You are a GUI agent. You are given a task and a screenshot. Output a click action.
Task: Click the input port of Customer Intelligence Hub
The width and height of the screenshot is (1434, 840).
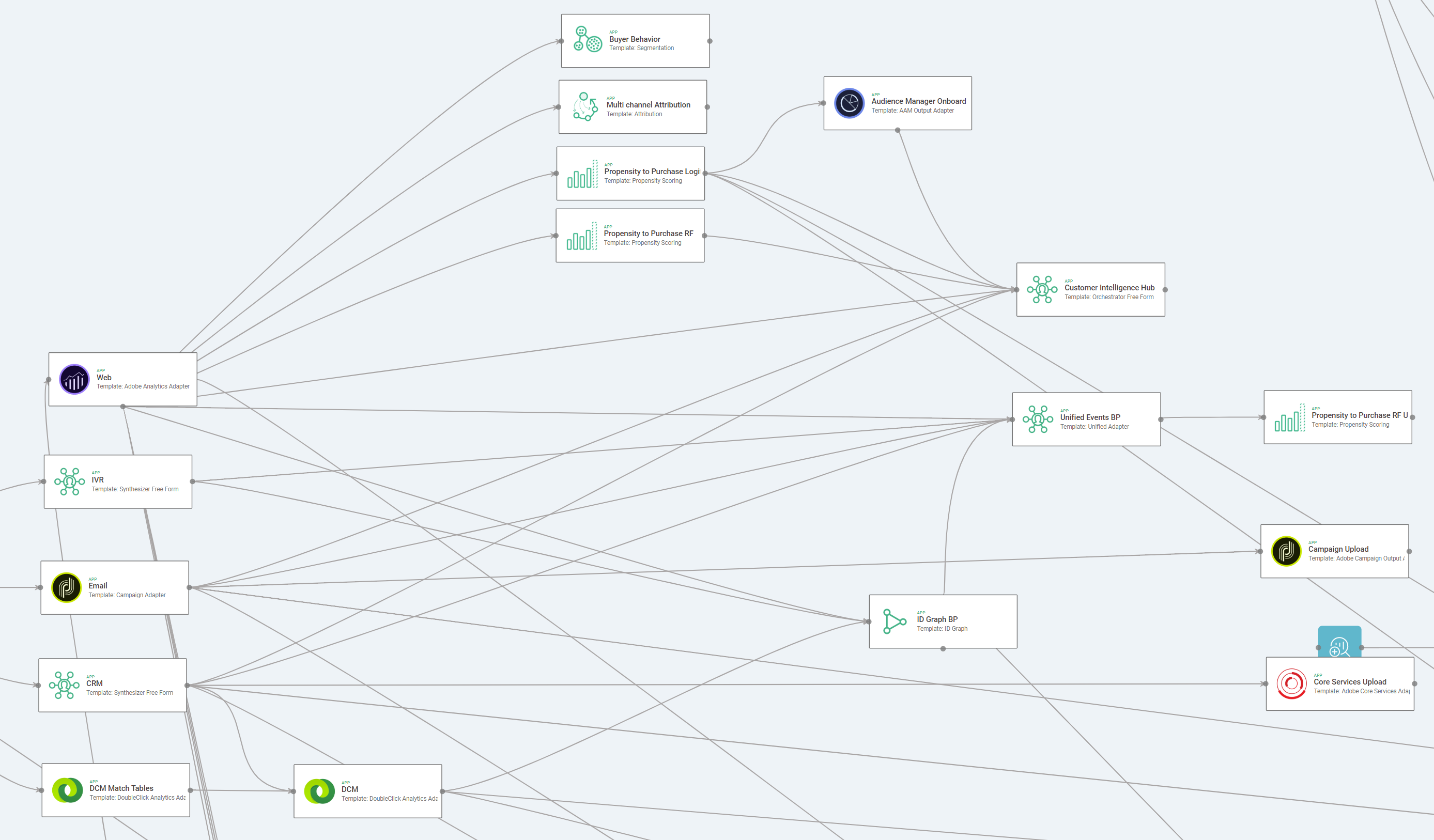click(x=1016, y=289)
